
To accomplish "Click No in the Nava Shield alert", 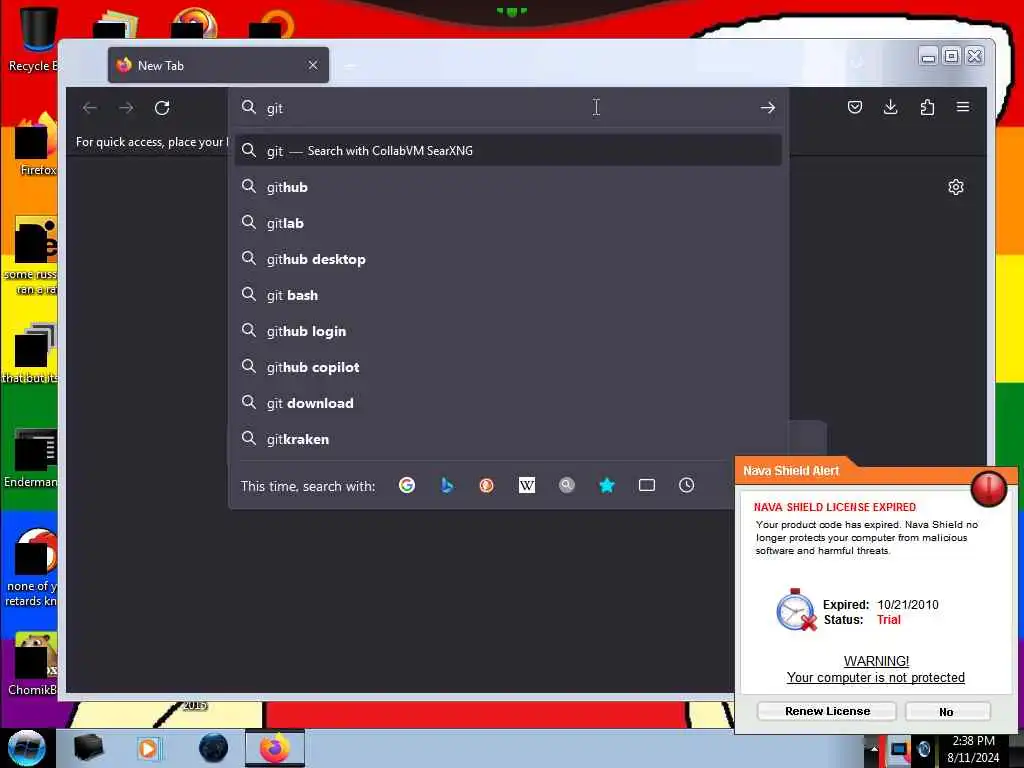I will pos(948,711).
